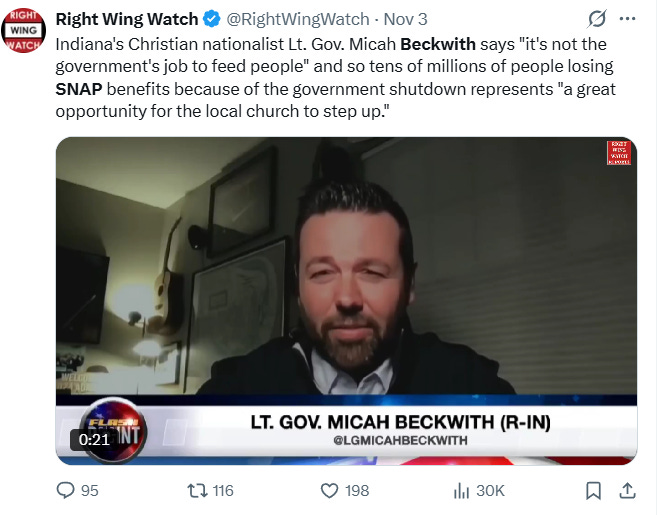Share the post via upload icon
The height and width of the screenshot is (515, 660).
[627, 490]
